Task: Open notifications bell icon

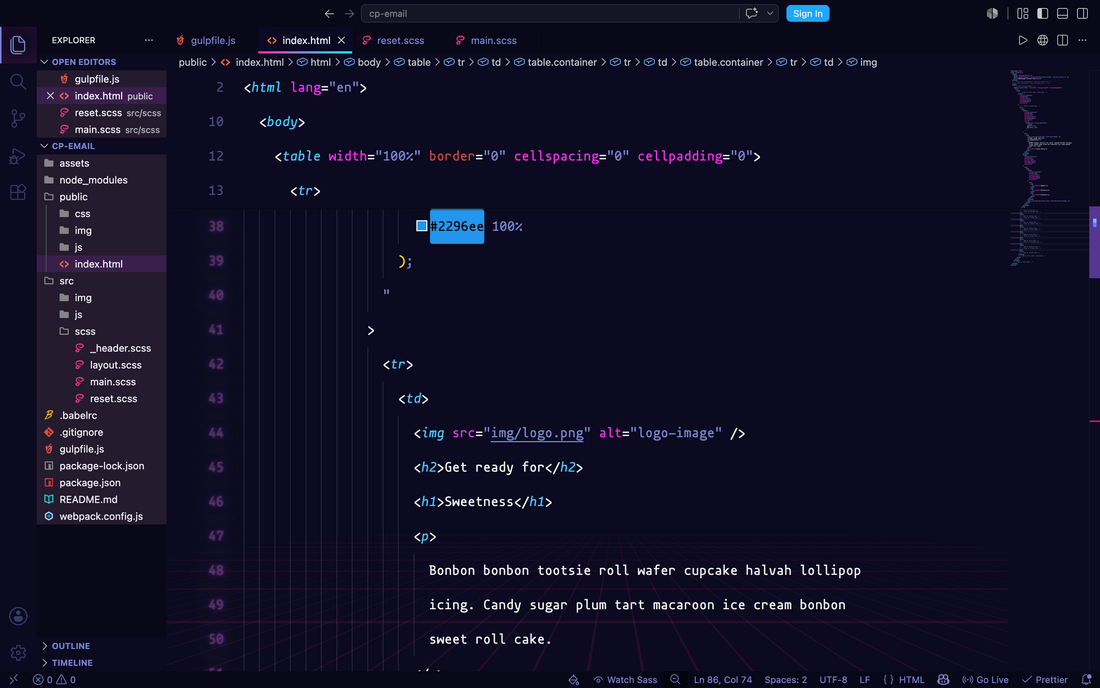Action: click(1086, 680)
